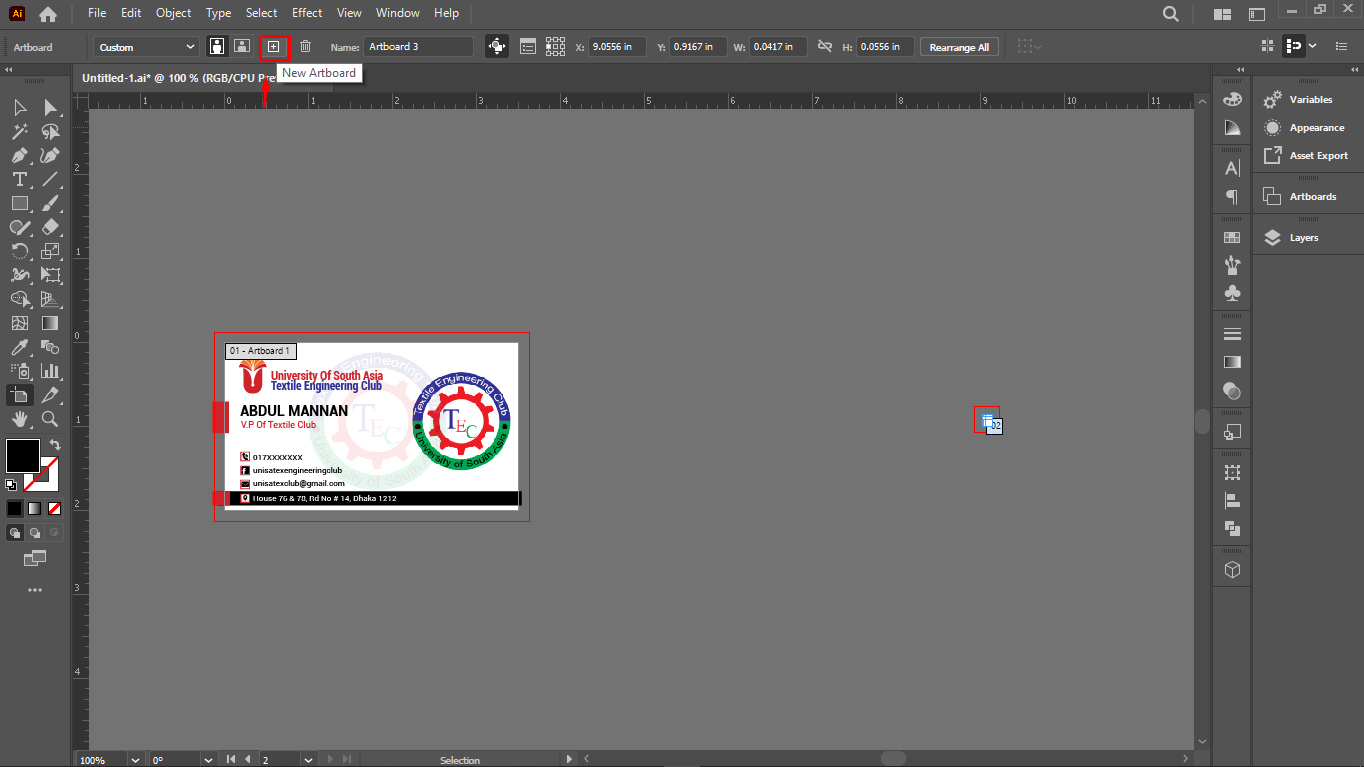Open the zoom level dropdown at 100%

click(135, 760)
